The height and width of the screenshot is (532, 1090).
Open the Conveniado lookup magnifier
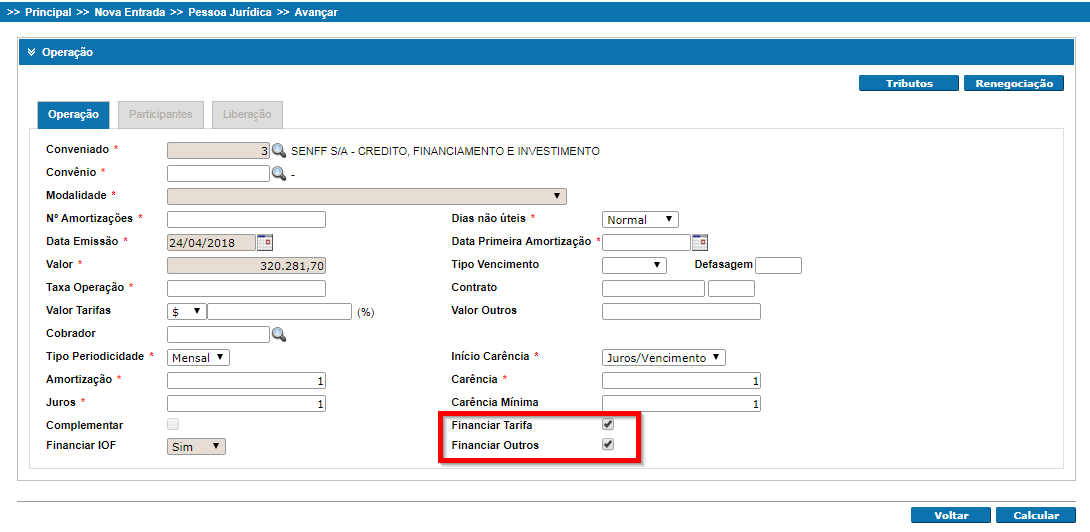click(x=279, y=150)
